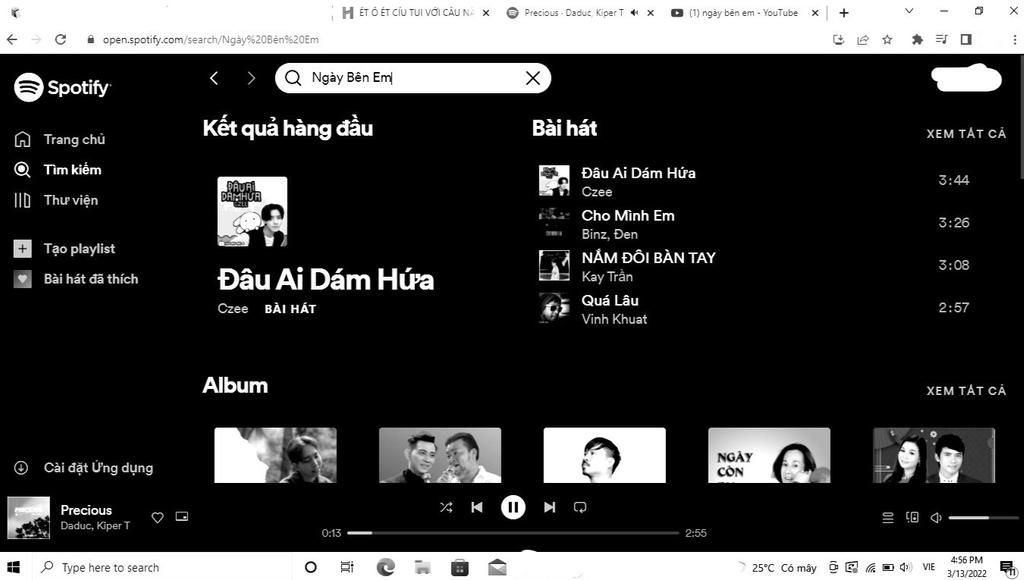Screen dimensions: 1024x580
Task: Open artist Binz in song list
Action: point(594,234)
